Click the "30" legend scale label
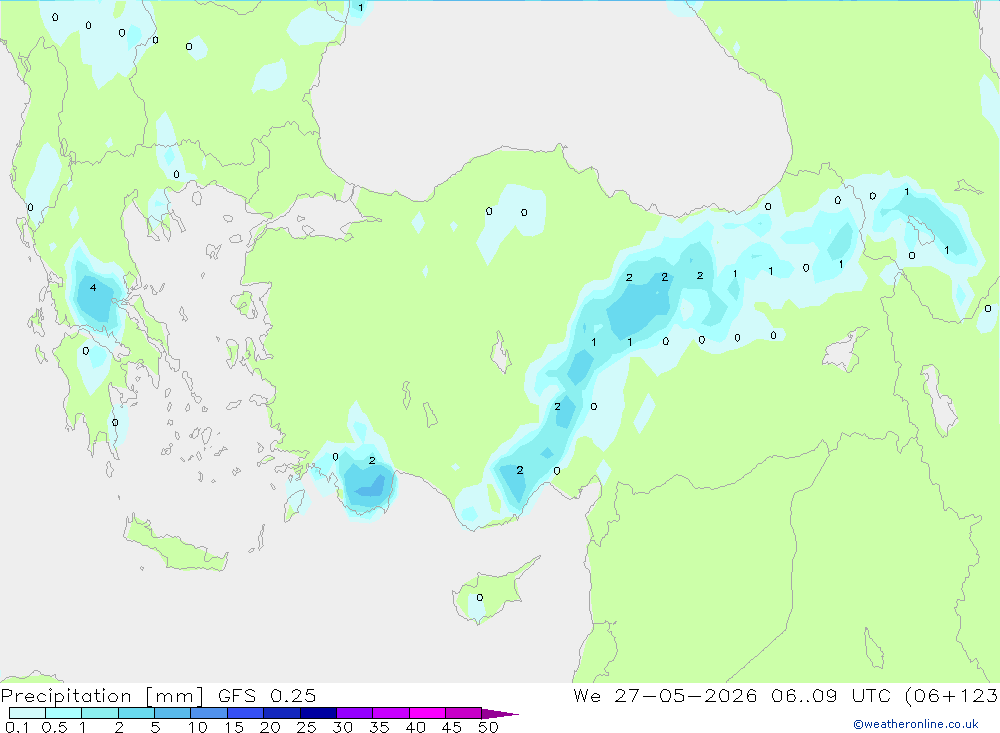Screen dimensions: 1000x733 click(342, 727)
